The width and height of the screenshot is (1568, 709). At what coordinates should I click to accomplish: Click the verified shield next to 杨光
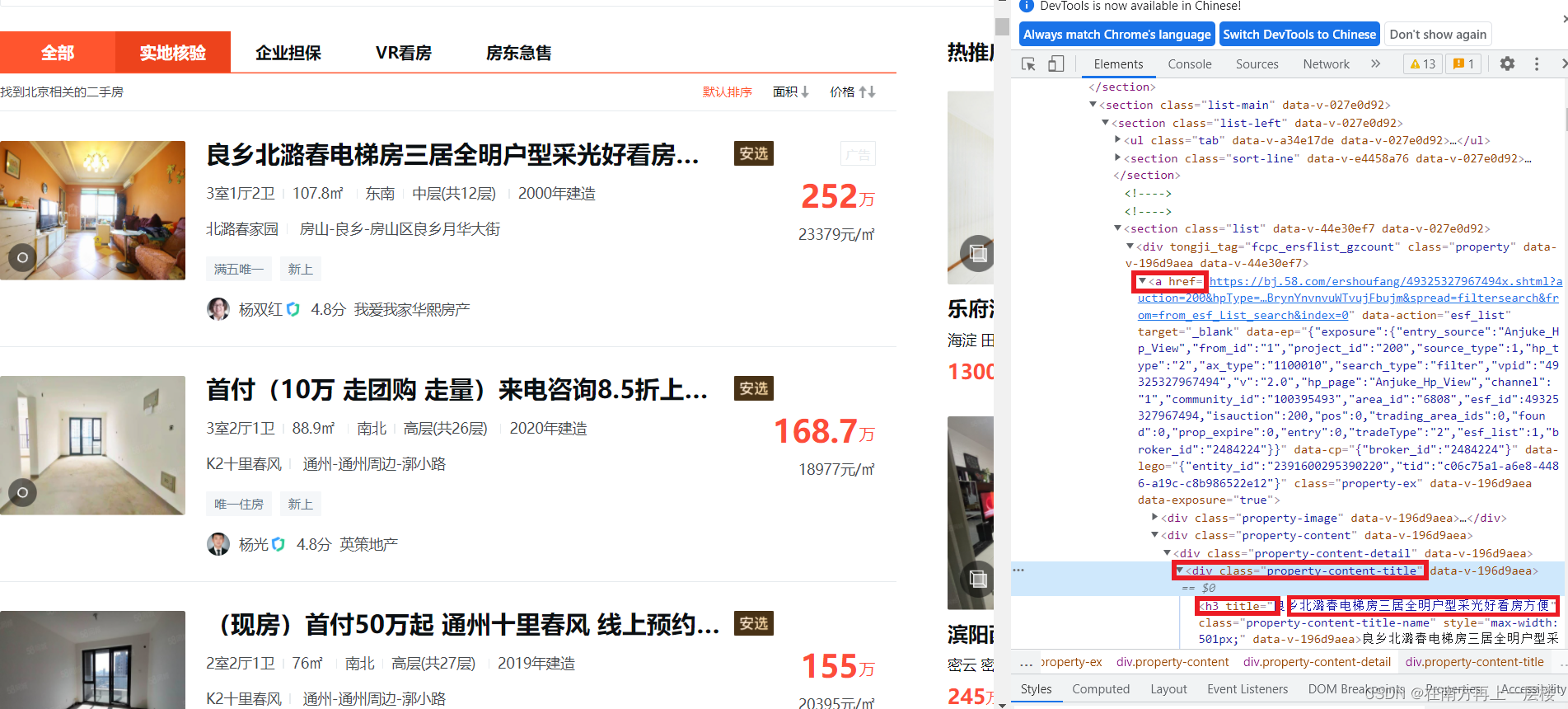(278, 544)
